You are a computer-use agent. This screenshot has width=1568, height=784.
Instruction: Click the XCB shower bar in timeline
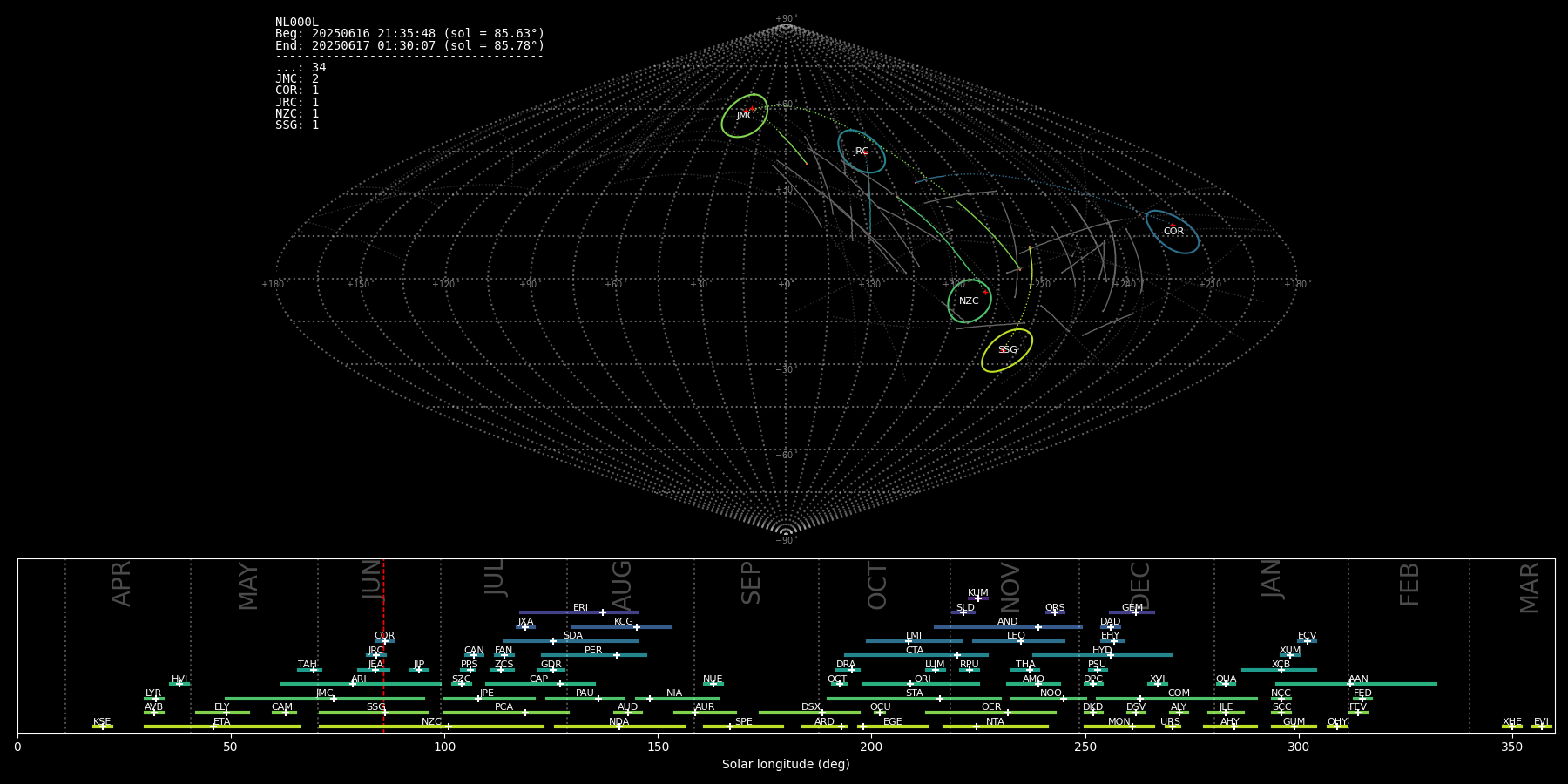pyautogui.click(x=1279, y=670)
